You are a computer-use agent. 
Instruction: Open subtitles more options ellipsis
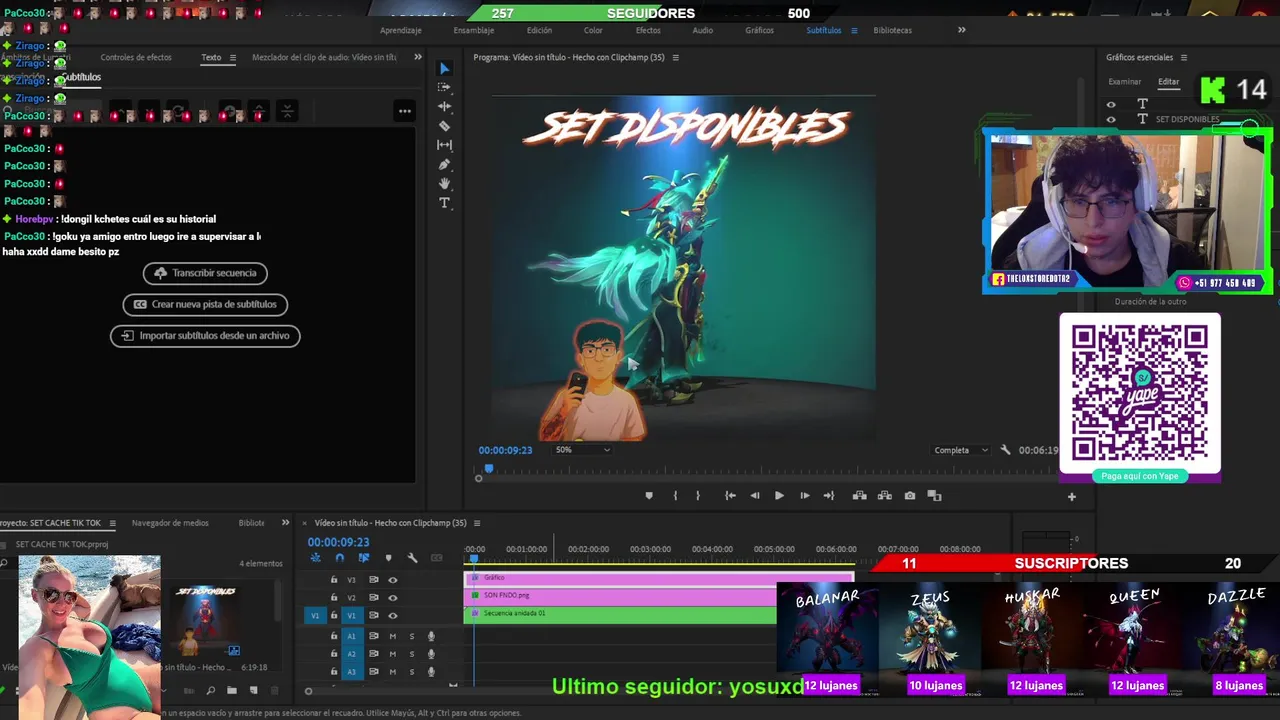(x=404, y=111)
